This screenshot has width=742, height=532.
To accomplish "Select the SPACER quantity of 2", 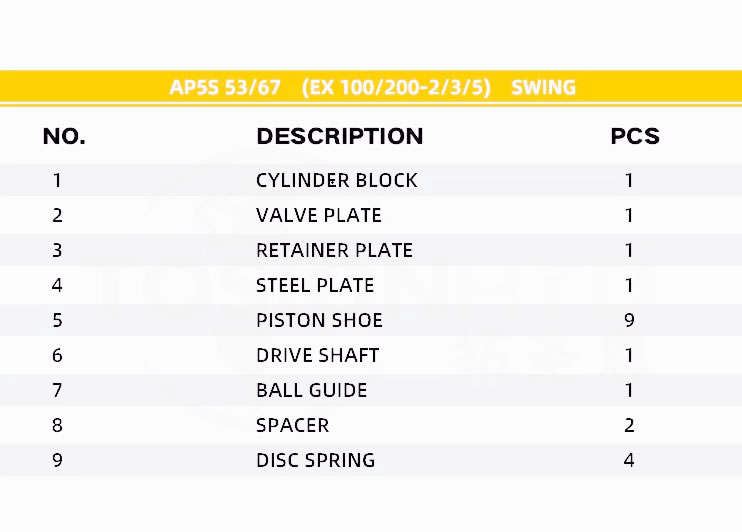I will tap(630, 426).
